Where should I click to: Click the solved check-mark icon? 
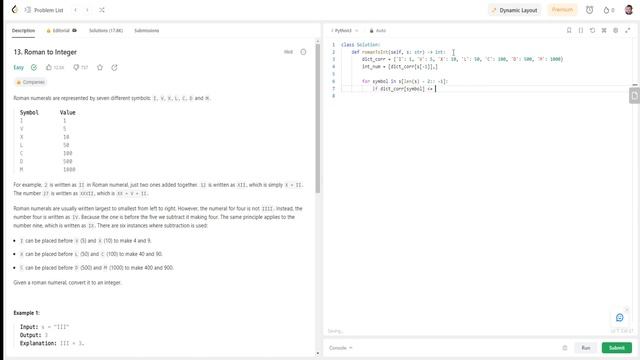tap(34, 67)
